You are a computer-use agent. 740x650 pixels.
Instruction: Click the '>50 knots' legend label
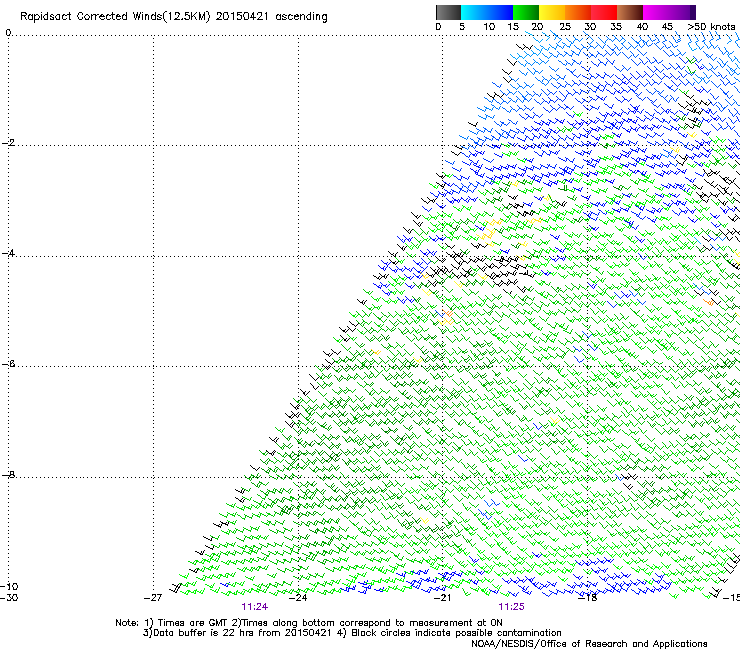coord(711,27)
